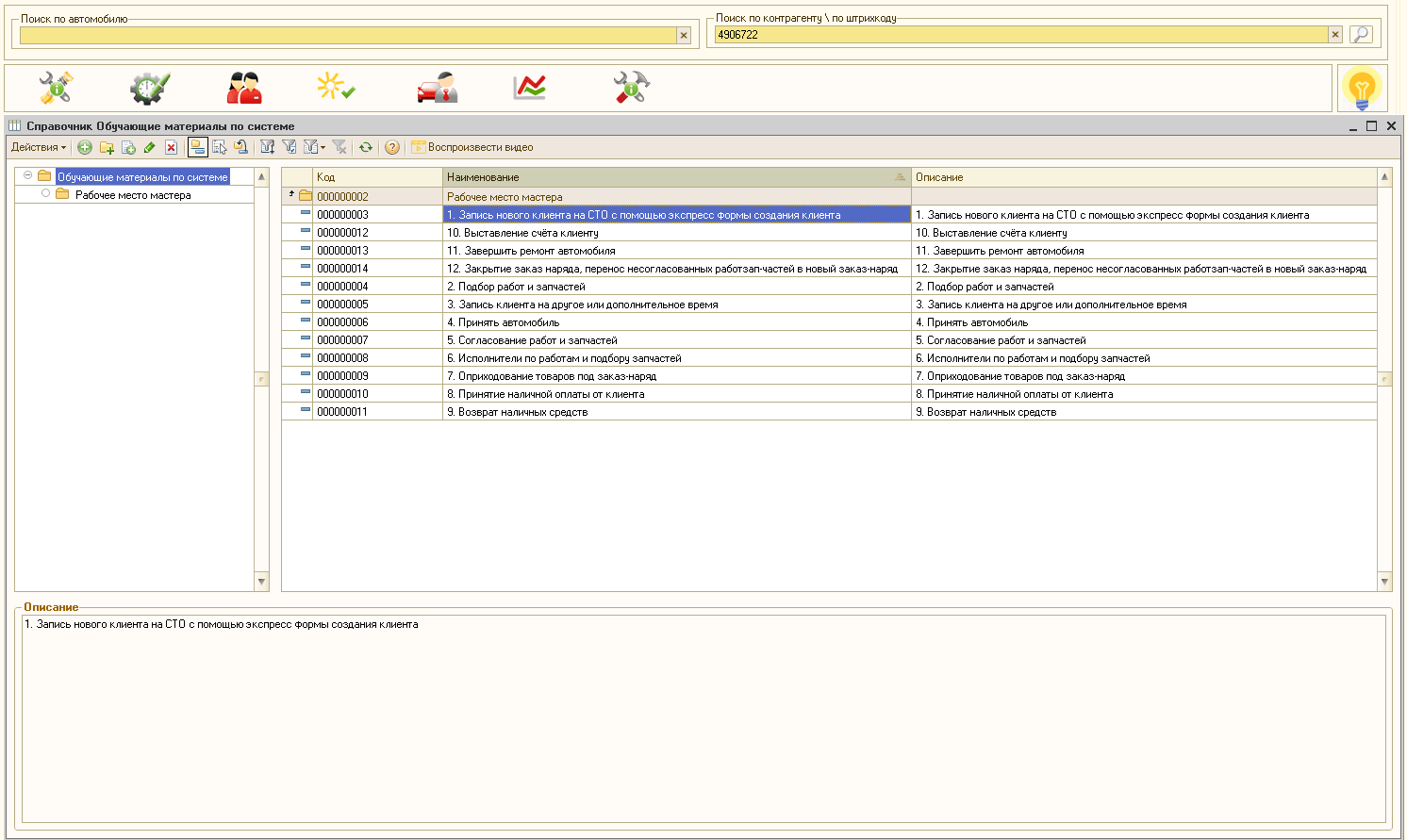
Task: Click the Воспроизвести видео button
Action: 472,147
